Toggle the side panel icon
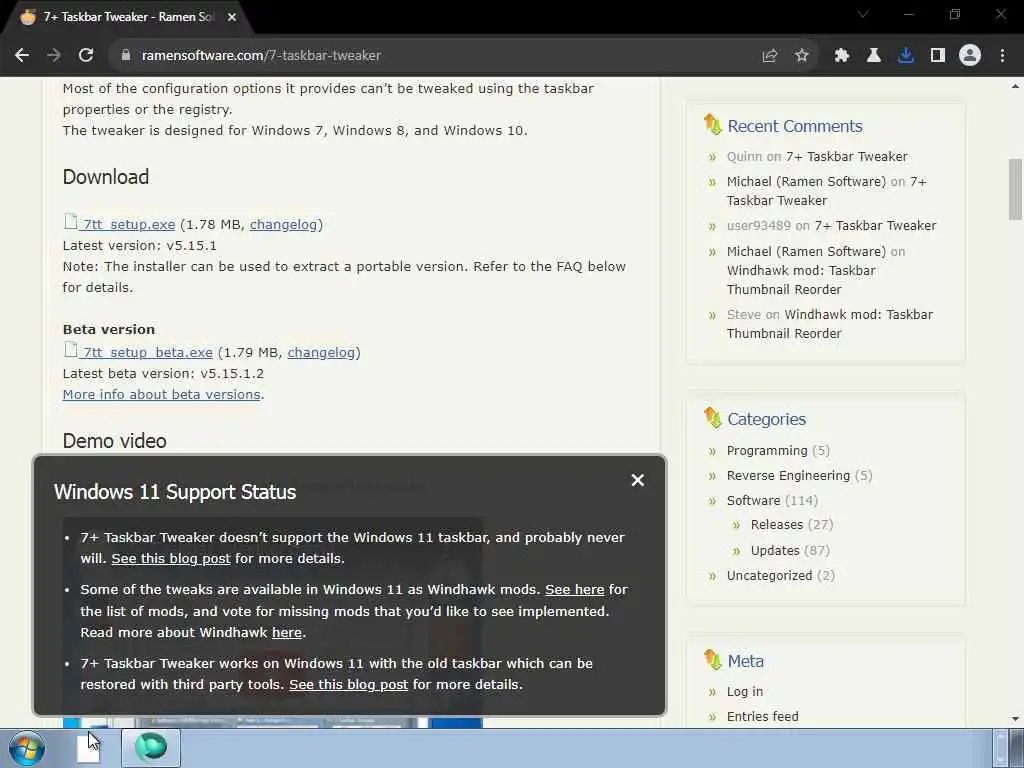Screen dimensions: 1024x768 pyautogui.click(x=938, y=56)
